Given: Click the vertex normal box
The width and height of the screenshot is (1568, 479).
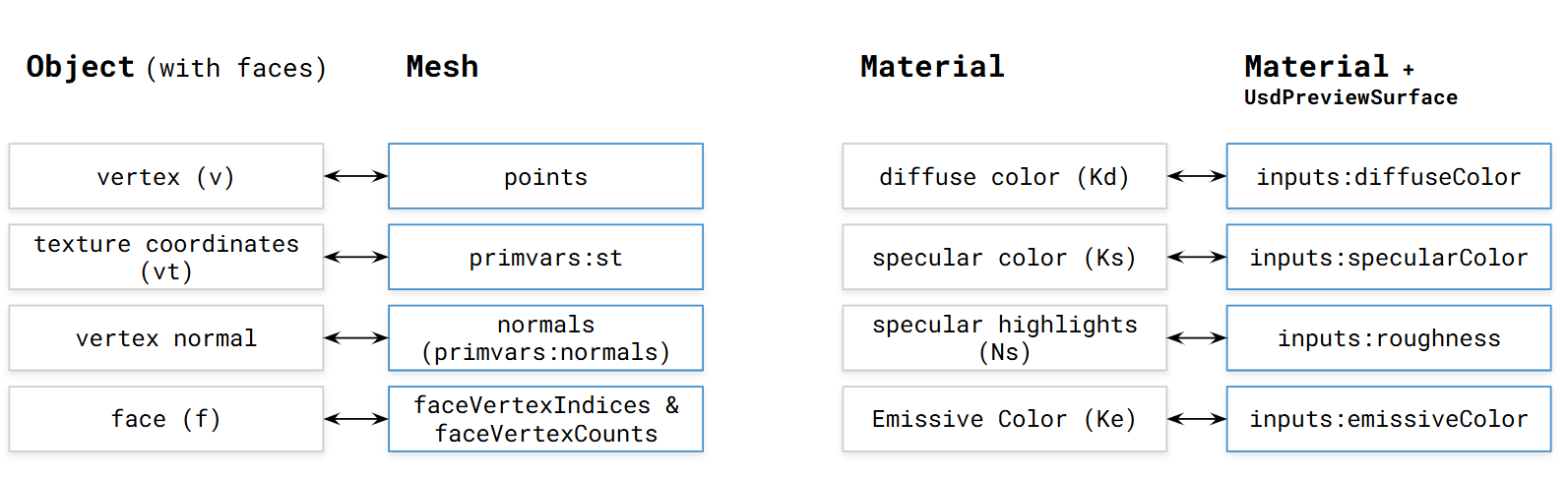Looking at the screenshot, I should pos(166,337).
